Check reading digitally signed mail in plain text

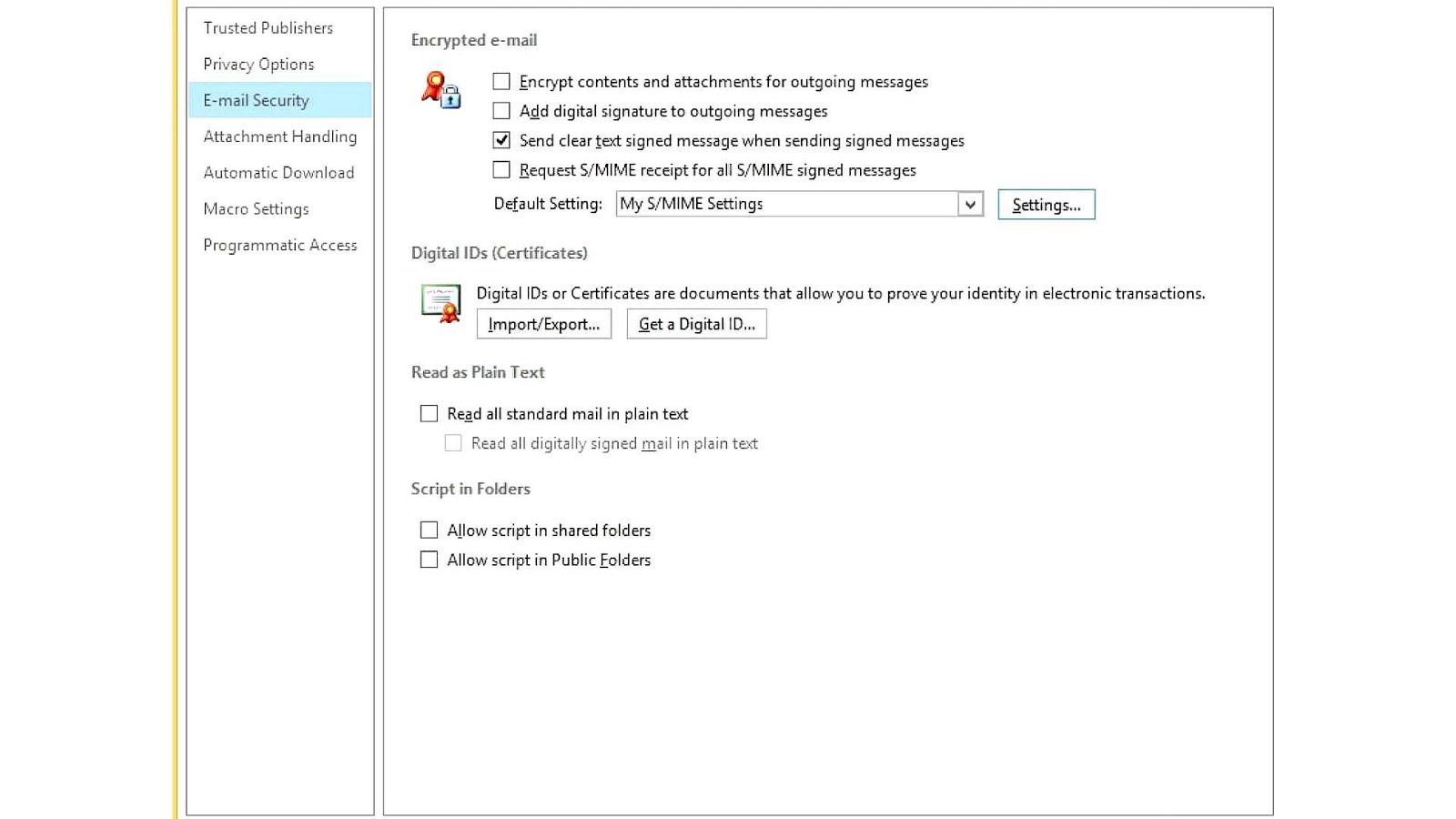[452, 442]
